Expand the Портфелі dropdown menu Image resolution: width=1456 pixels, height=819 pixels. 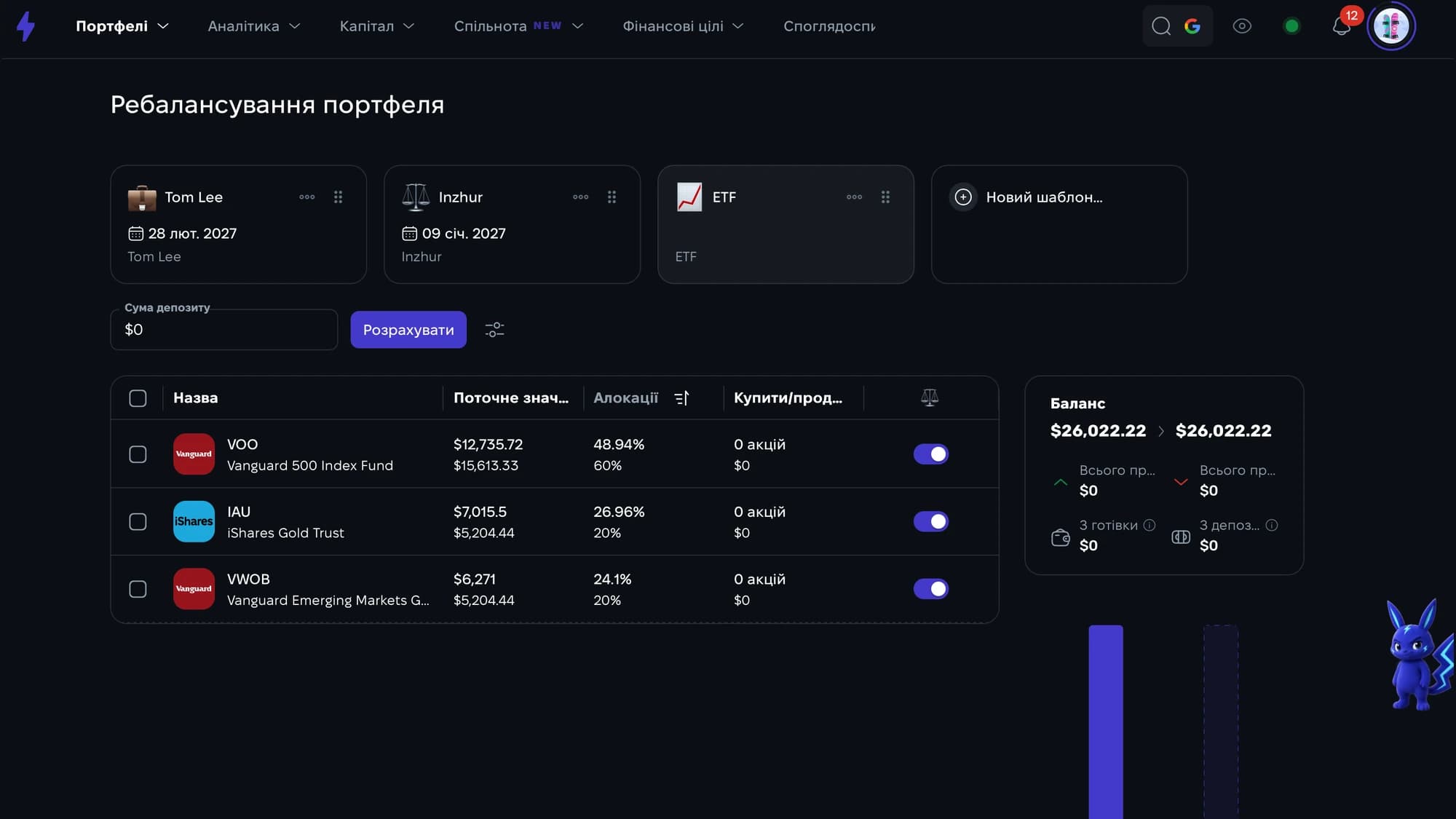(122, 26)
